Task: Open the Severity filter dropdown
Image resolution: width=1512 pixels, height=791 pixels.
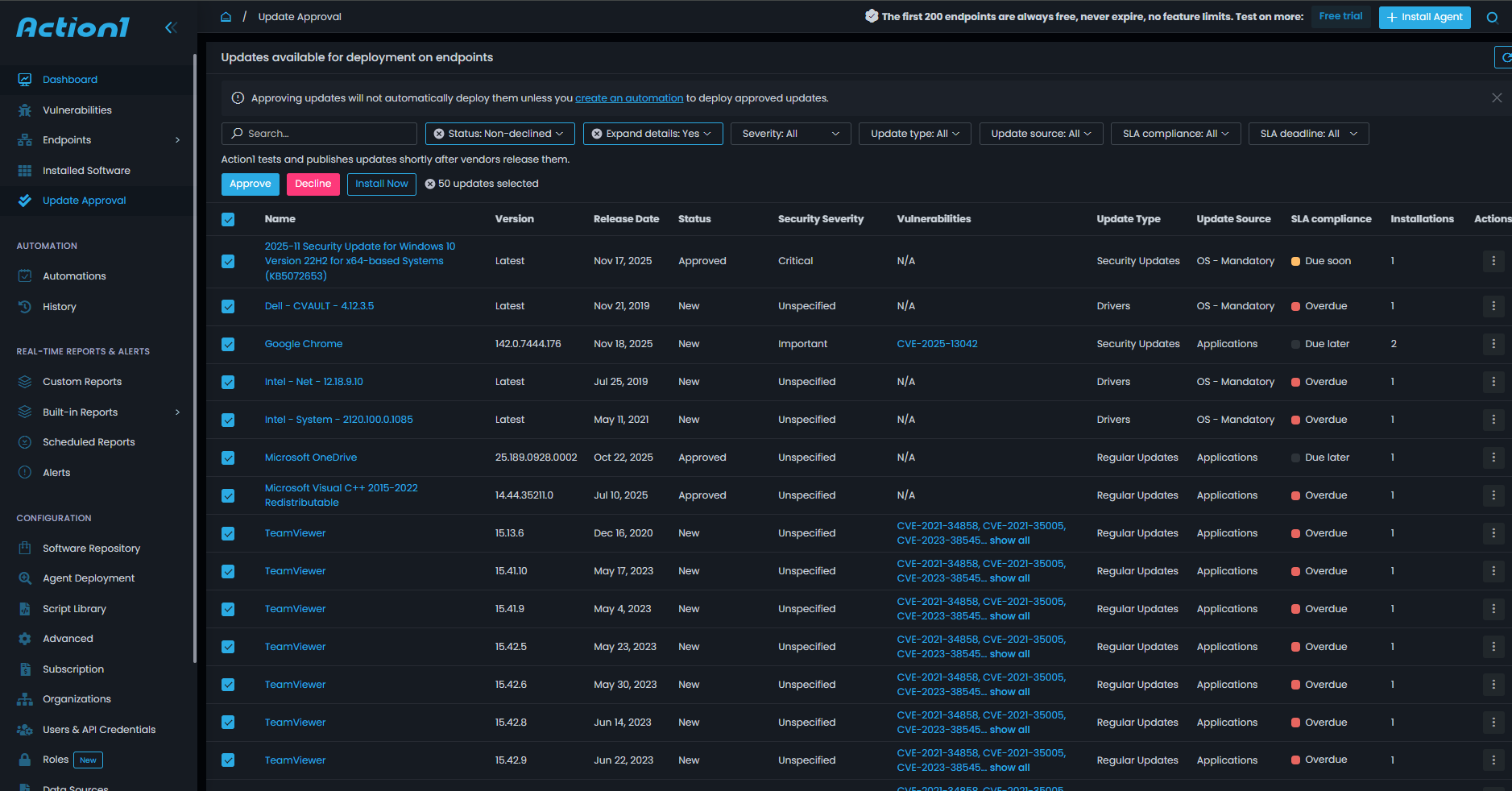Action: [x=789, y=134]
